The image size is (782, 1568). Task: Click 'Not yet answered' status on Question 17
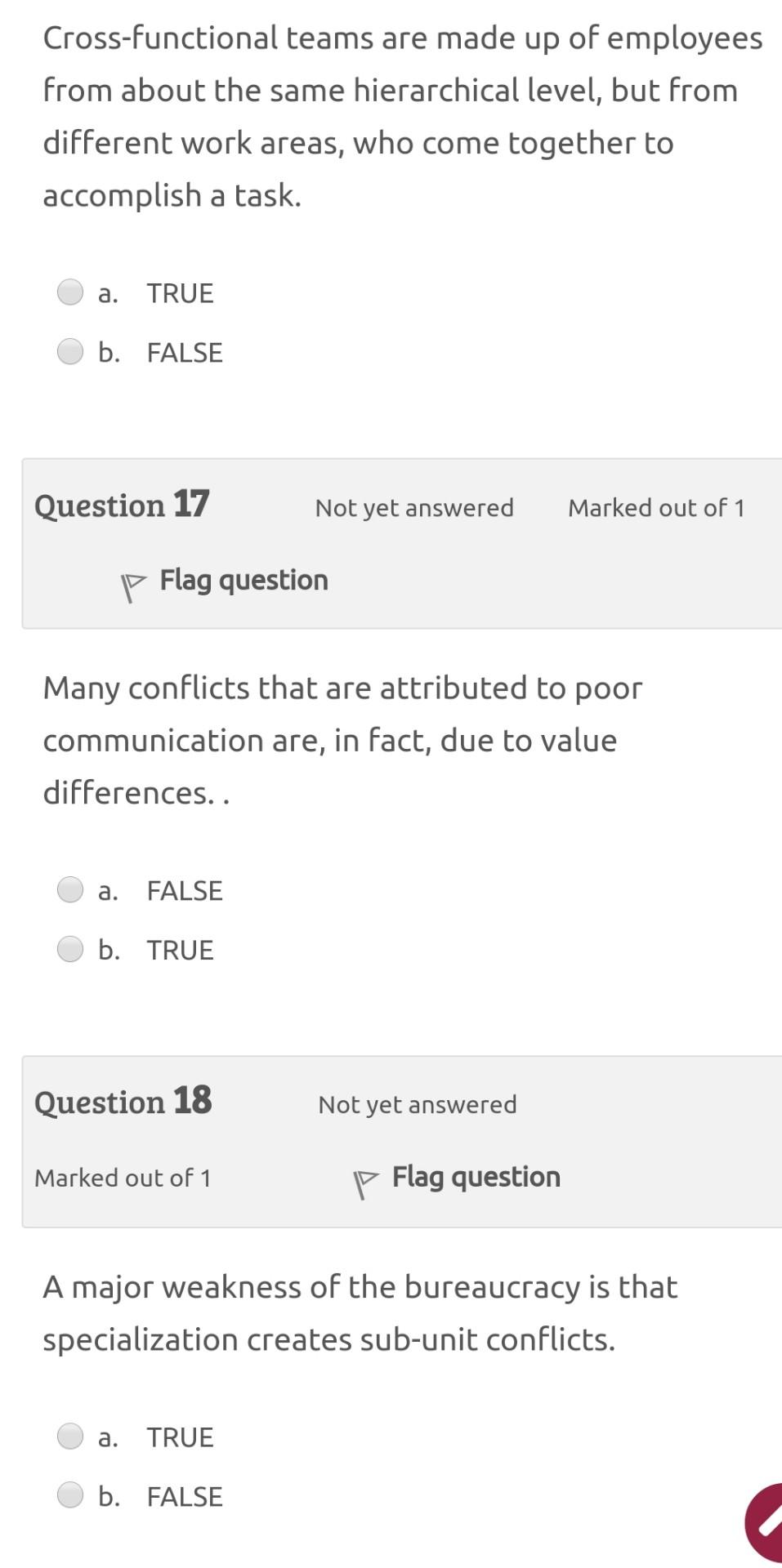[414, 507]
